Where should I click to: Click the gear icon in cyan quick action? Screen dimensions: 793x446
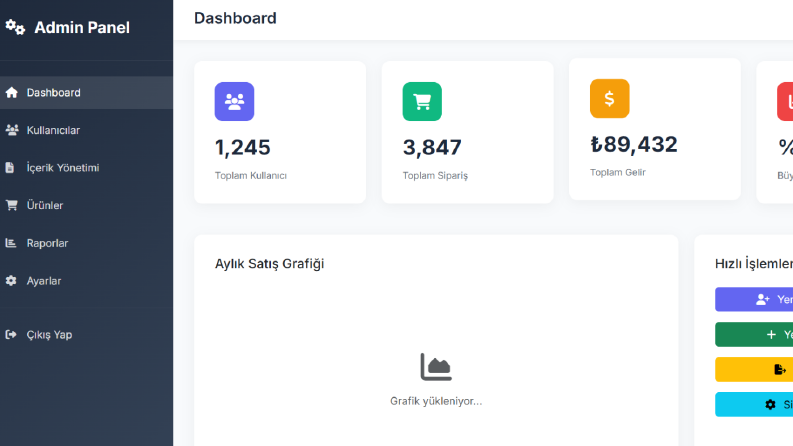point(770,405)
